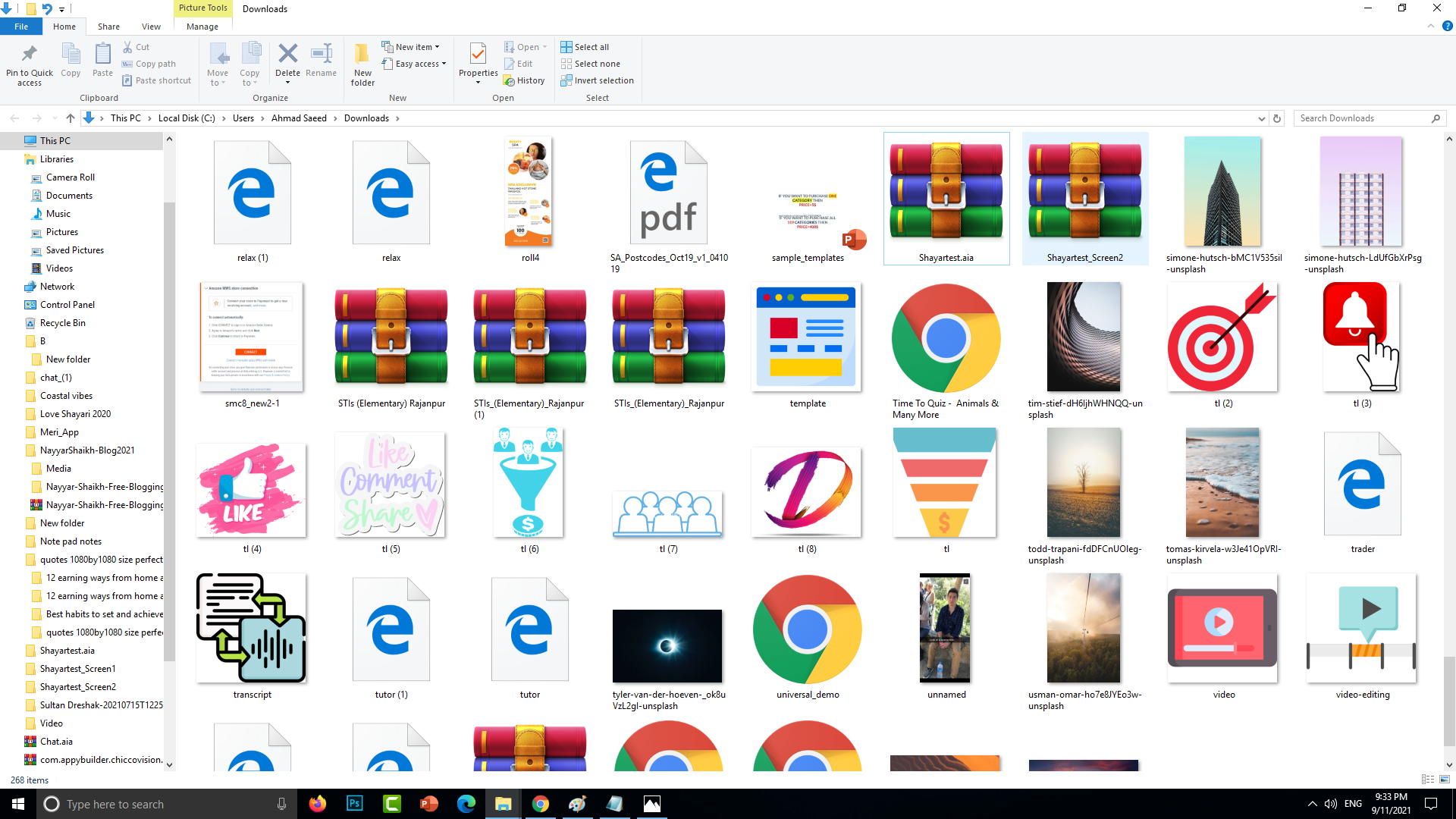Image resolution: width=1456 pixels, height=819 pixels.
Task: Select the Time To Quiz Chrome shortcut
Action: (946, 351)
